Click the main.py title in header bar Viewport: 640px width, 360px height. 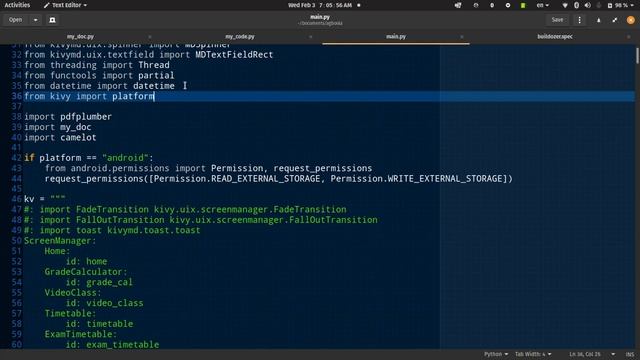click(x=320, y=17)
